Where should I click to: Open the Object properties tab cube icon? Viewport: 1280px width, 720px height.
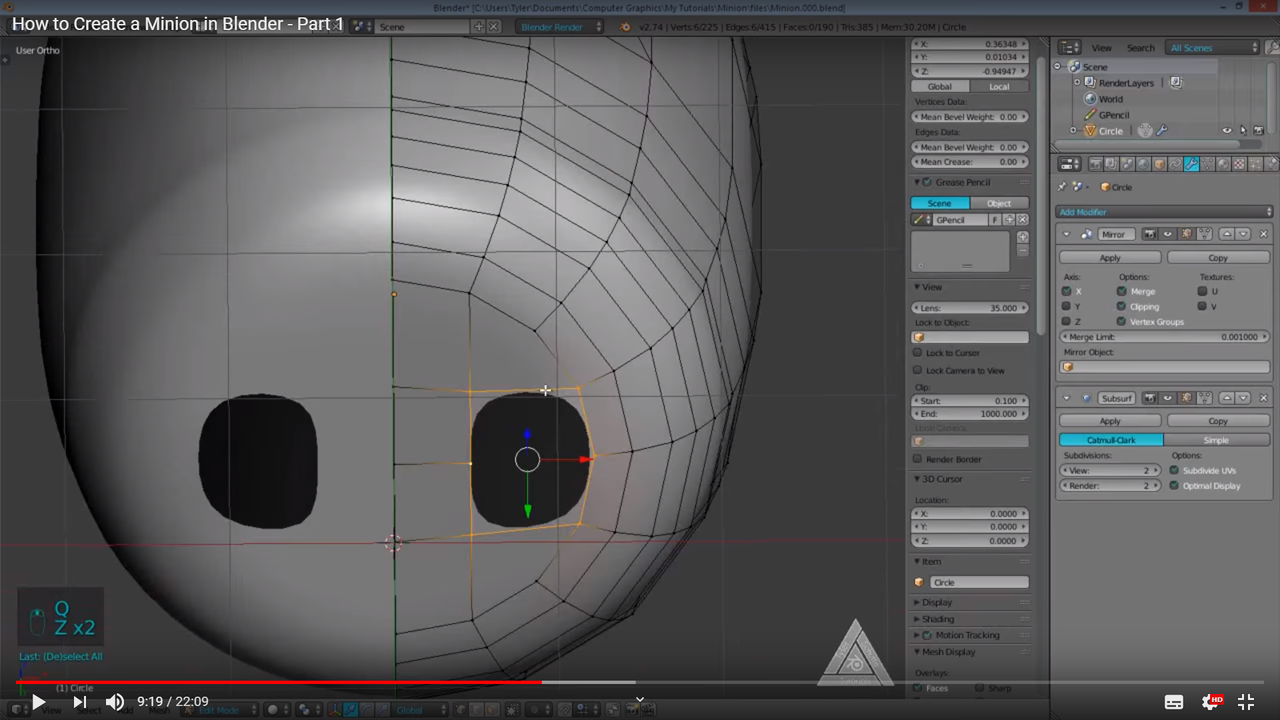pos(1160,164)
